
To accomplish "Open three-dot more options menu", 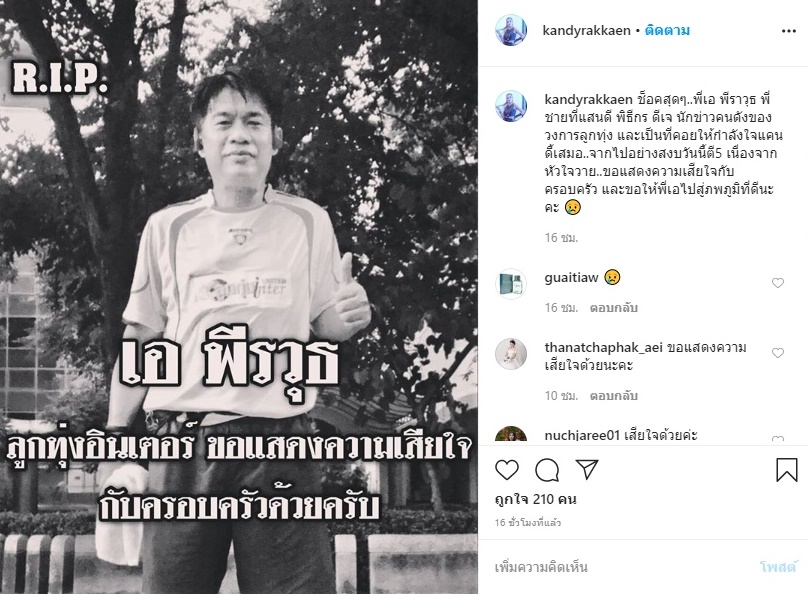I will [x=788, y=31].
